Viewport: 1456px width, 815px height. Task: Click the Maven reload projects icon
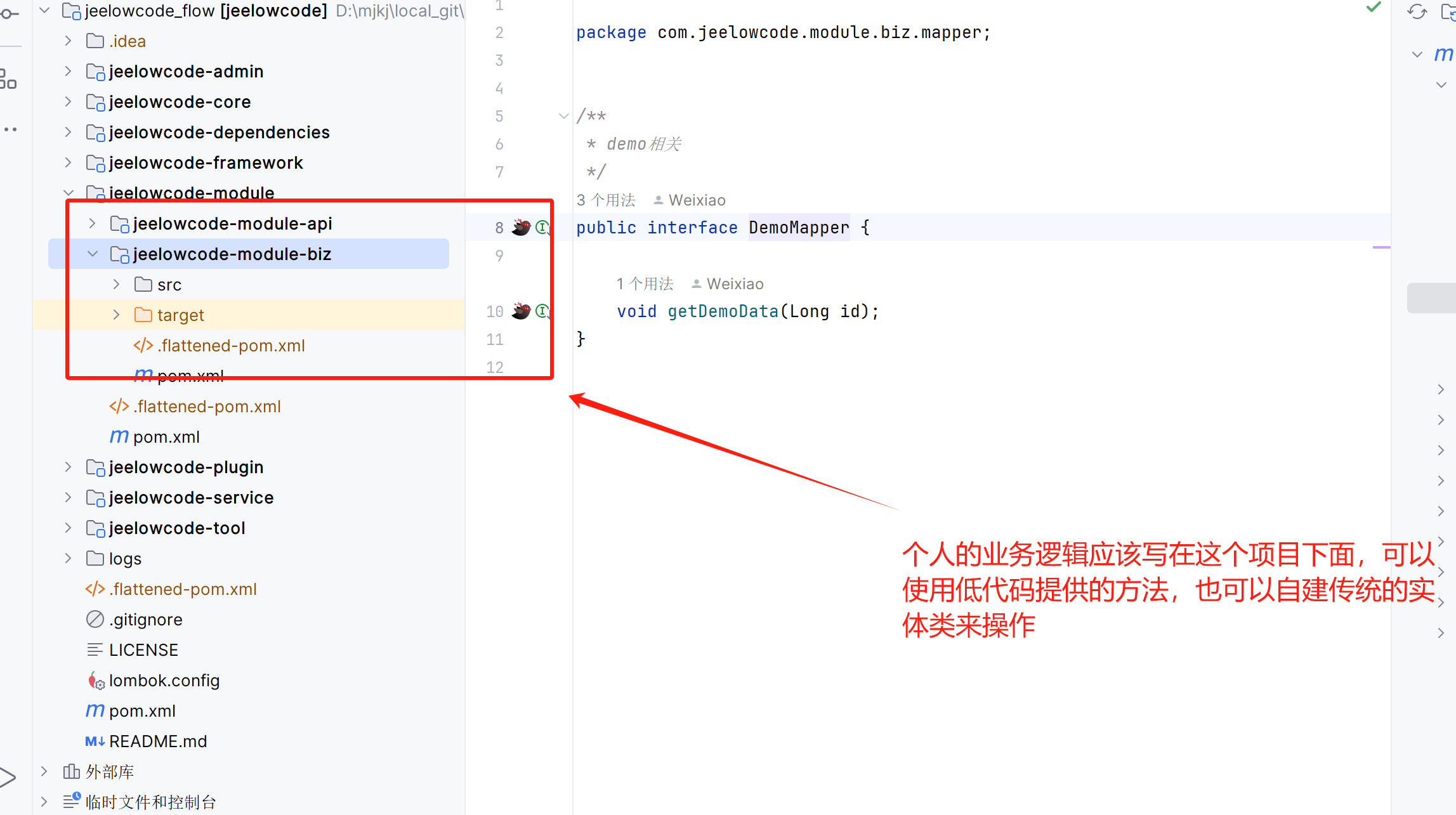pyautogui.click(x=1417, y=11)
